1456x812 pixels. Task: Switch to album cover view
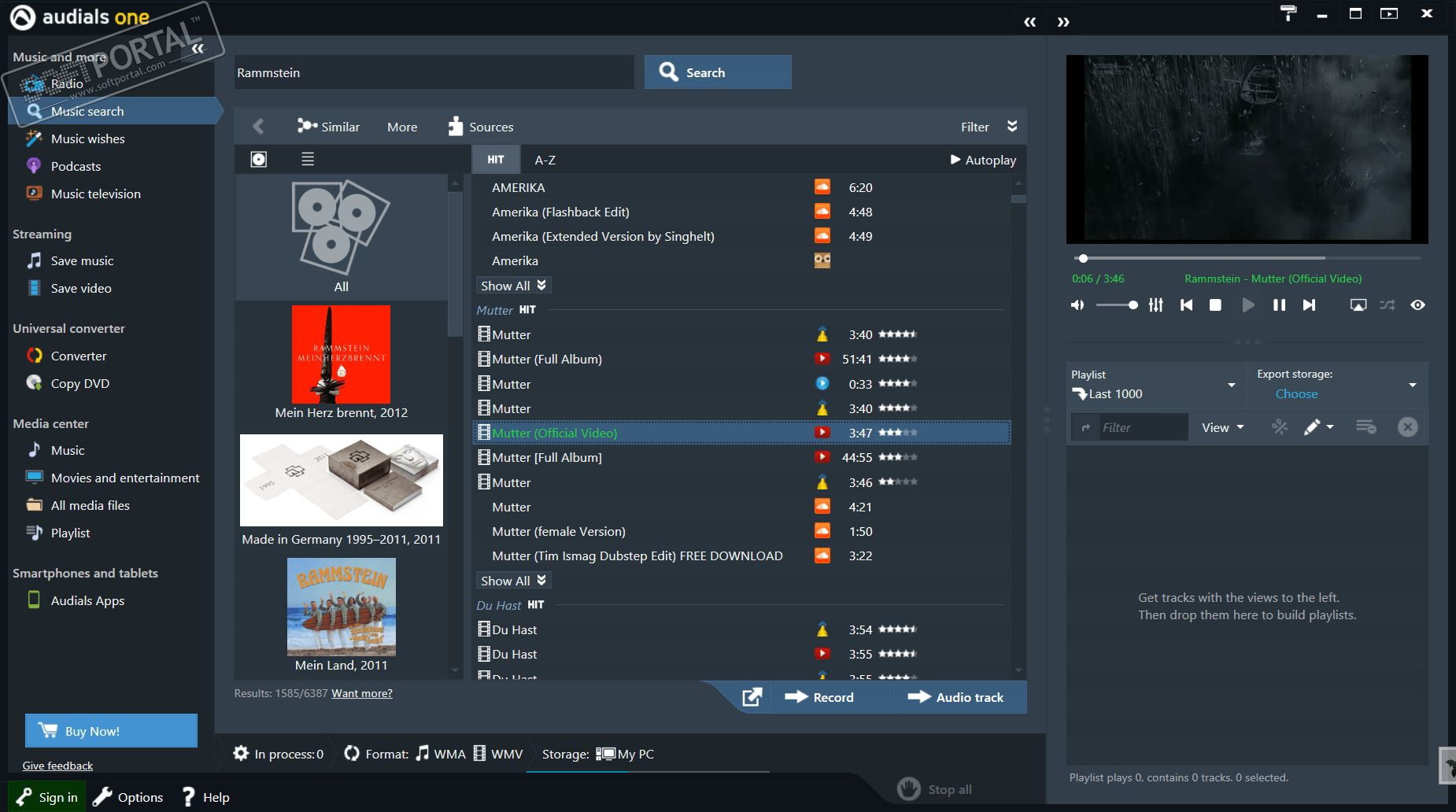click(258, 159)
